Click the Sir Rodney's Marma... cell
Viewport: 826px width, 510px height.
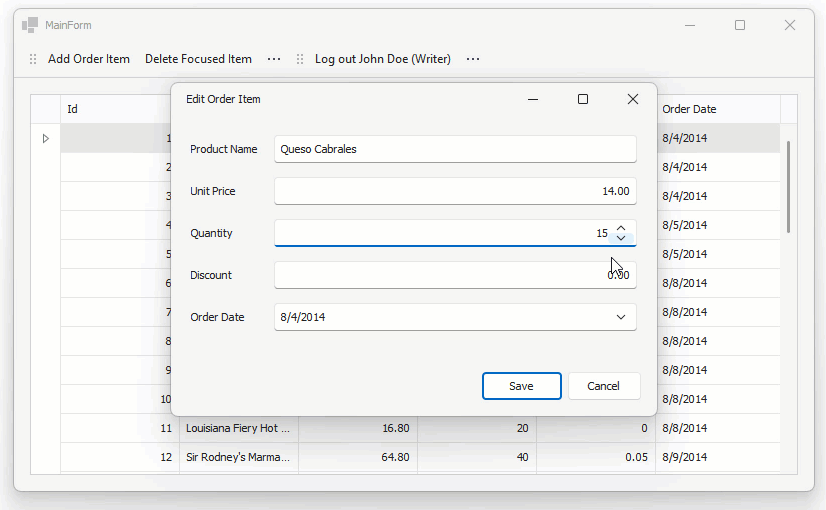click(239, 457)
